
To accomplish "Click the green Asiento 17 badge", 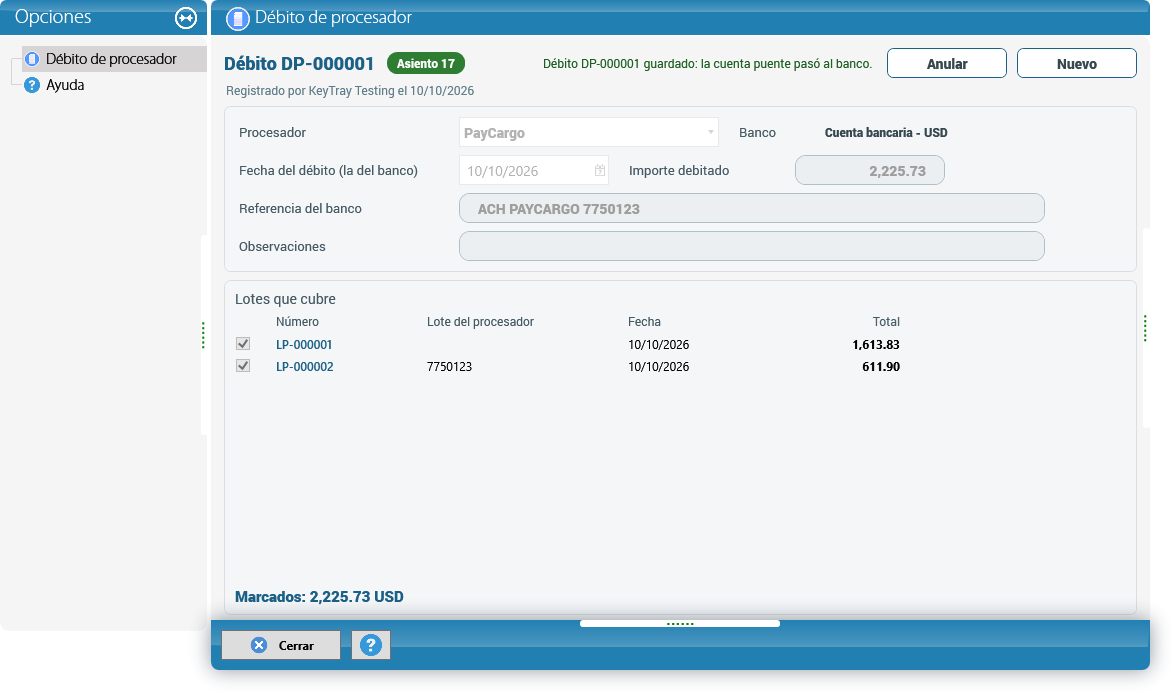I will tap(426, 64).
